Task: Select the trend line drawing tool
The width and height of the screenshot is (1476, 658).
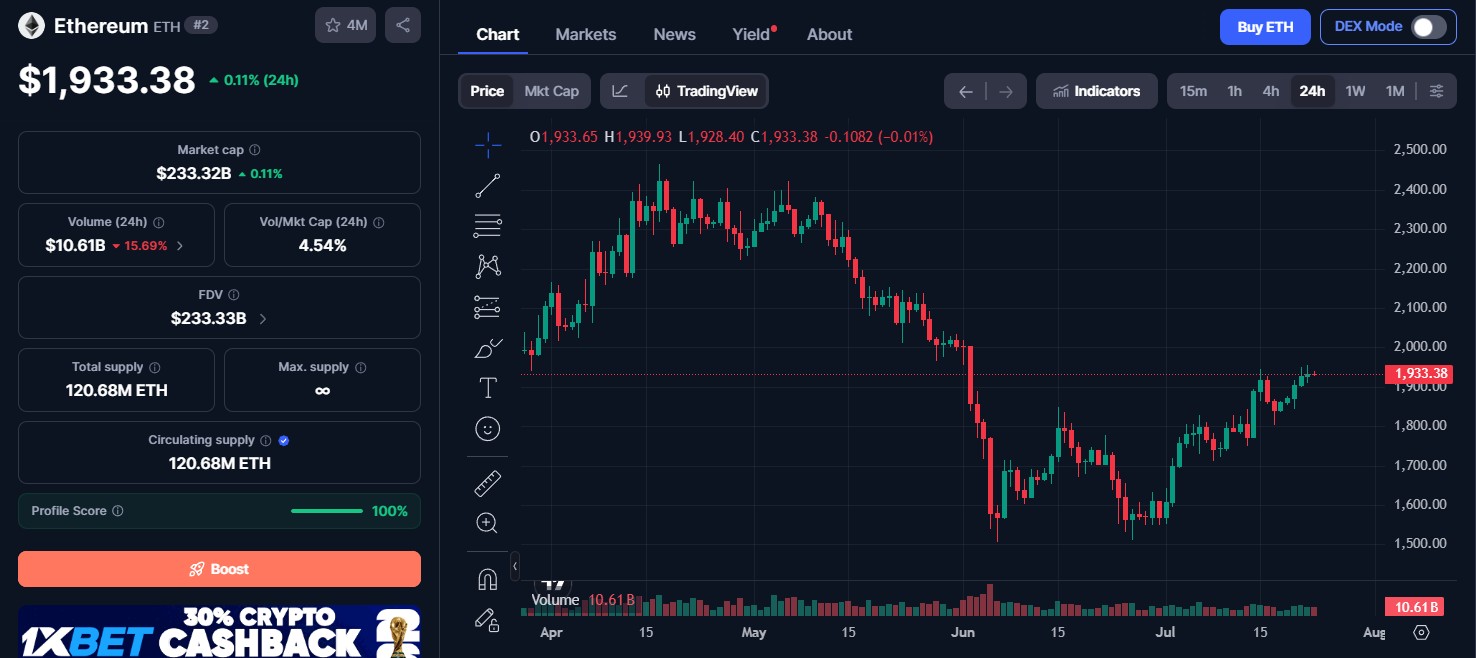Action: (x=488, y=185)
